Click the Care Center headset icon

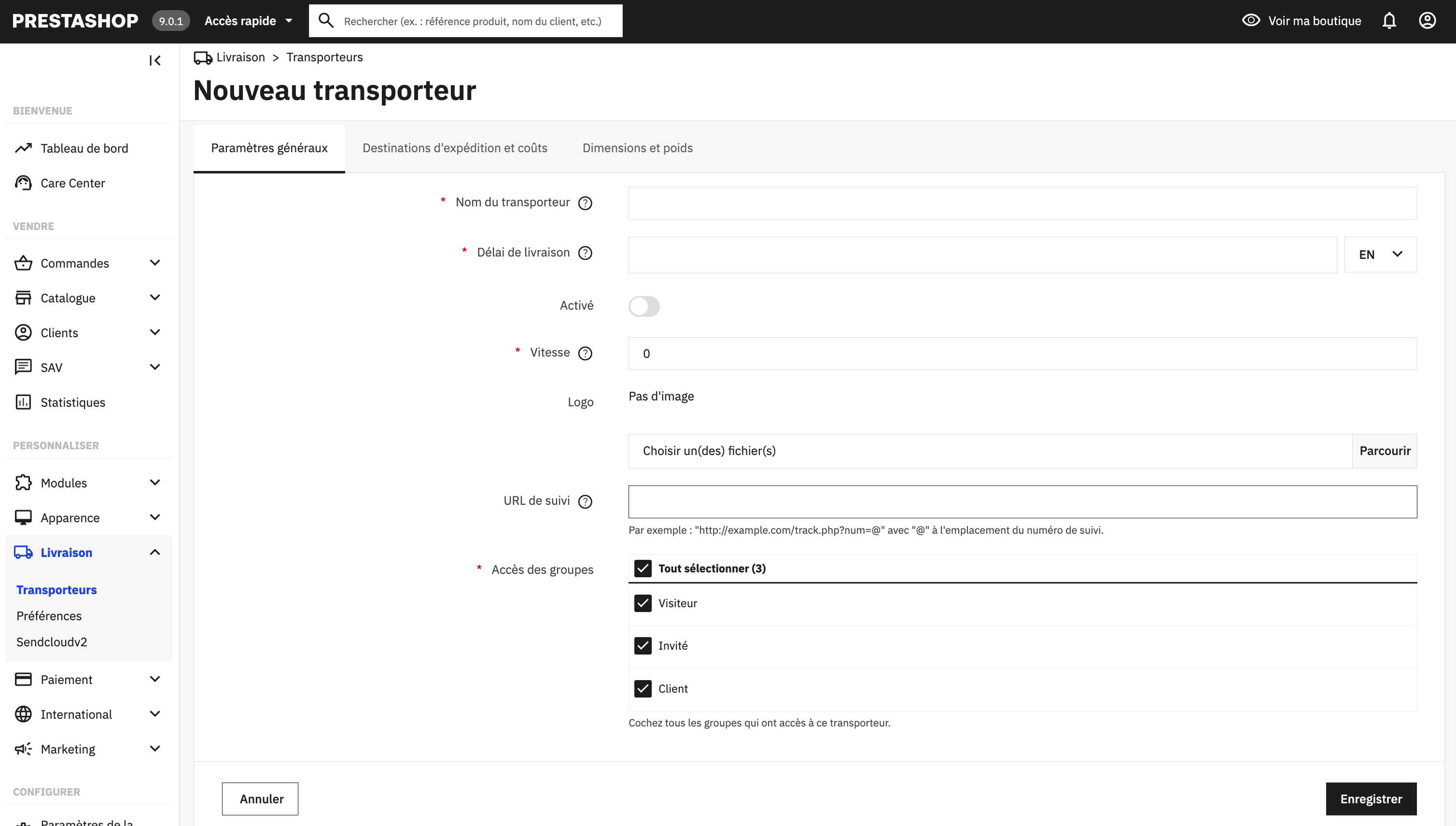pos(23,183)
